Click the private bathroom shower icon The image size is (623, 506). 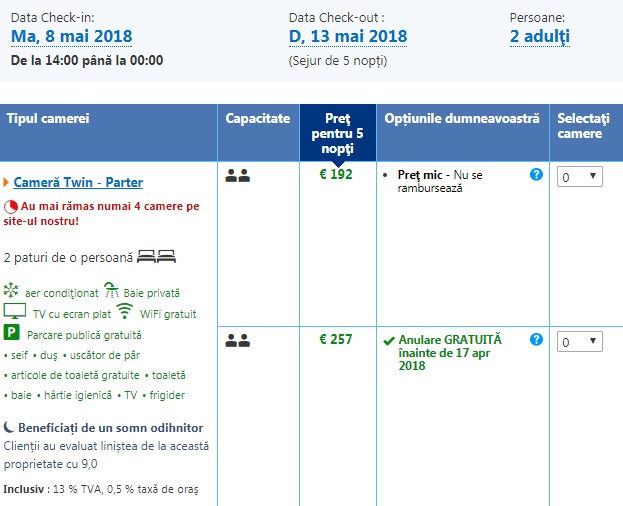coord(113,291)
